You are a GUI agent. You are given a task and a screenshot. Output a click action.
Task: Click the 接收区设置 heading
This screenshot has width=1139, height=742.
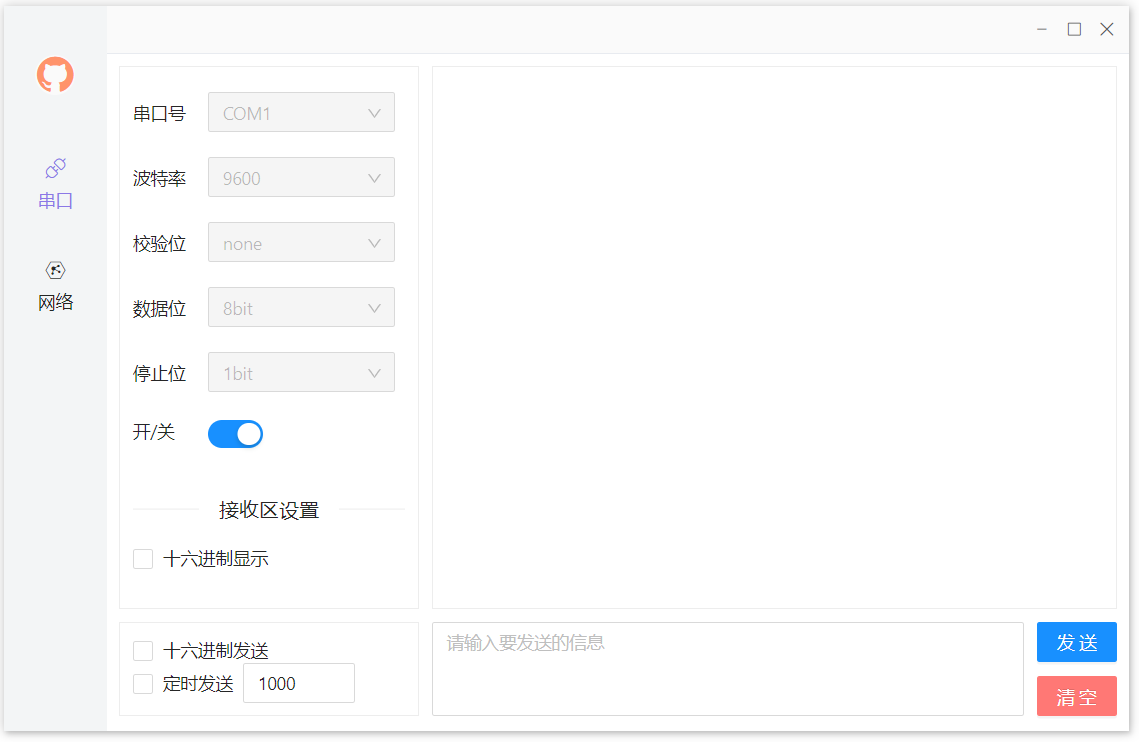269,510
